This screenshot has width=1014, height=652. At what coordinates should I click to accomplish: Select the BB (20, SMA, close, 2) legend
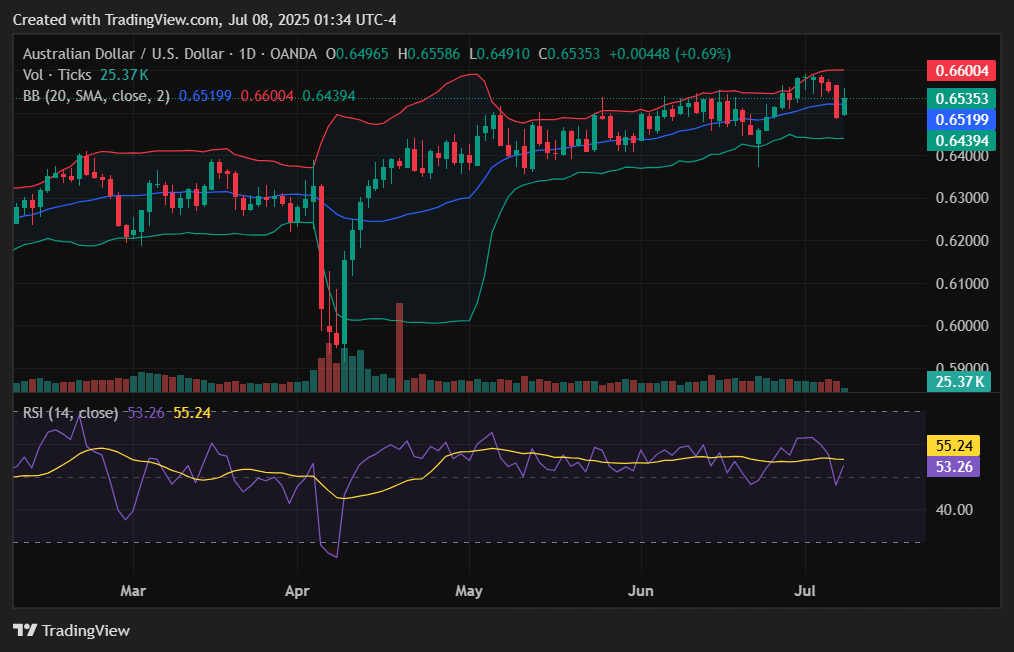[x=96, y=96]
